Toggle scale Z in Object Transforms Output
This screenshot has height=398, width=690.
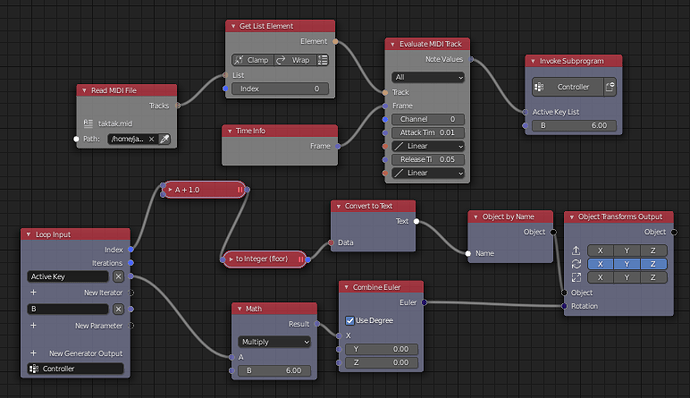[x=653, y=277]
